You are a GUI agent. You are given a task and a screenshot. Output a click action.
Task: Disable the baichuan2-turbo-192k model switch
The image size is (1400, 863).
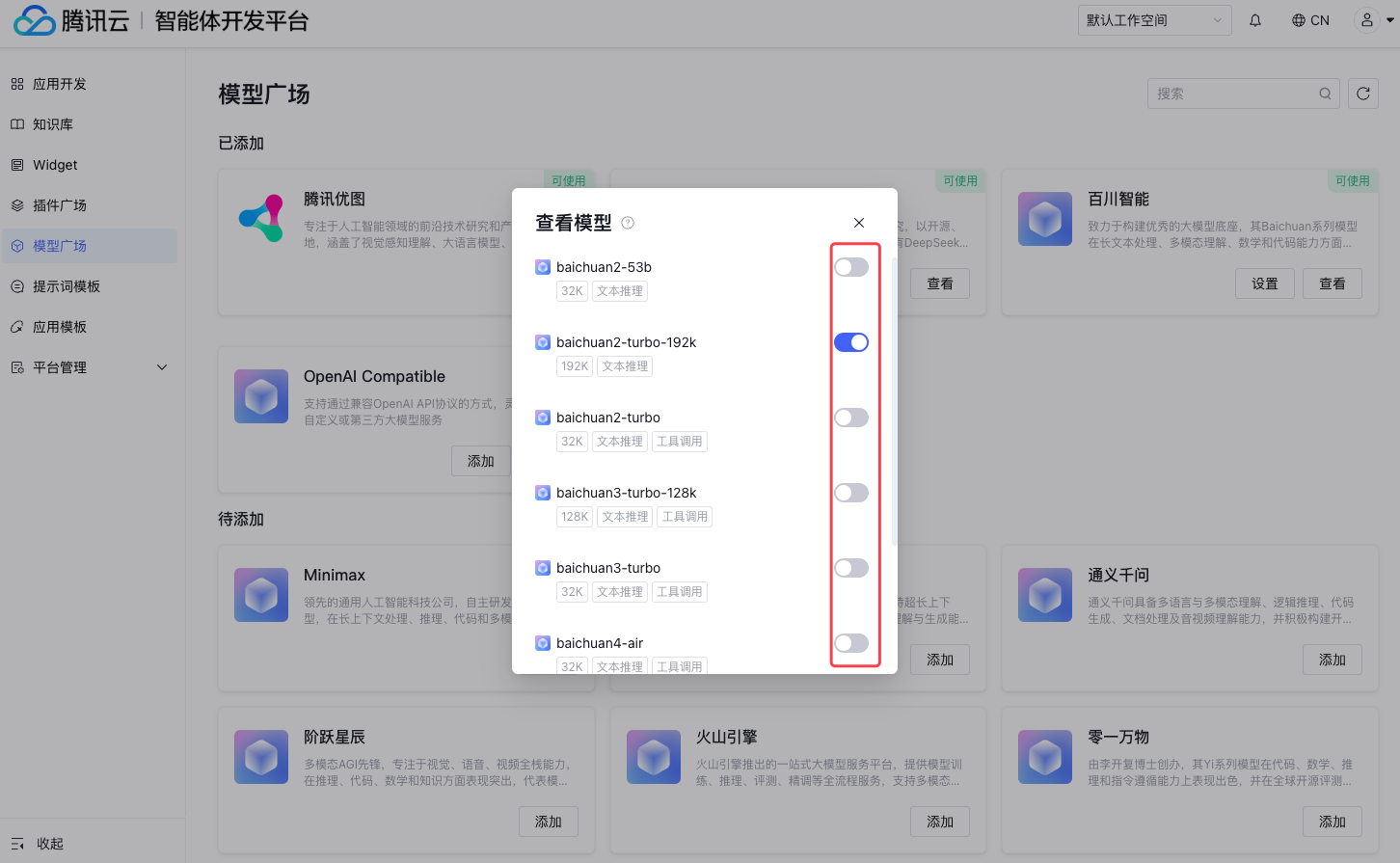(x=851, y=342)
